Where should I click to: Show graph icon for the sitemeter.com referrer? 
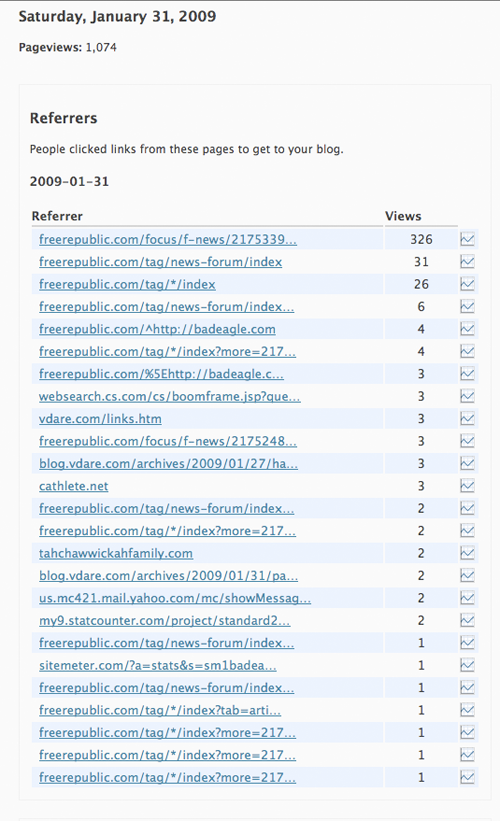click(x=467, y=665)
